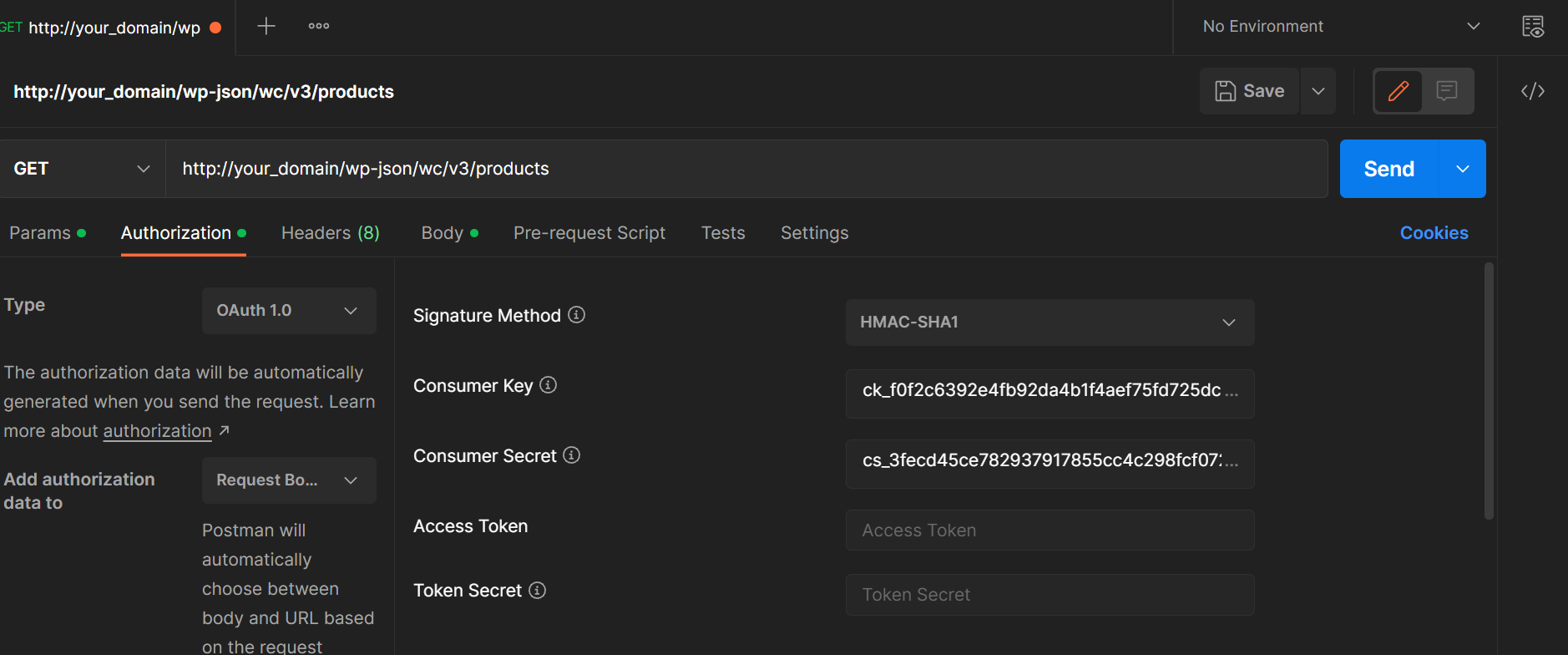Open the code snippet icon
The height and width of the screenshot is (655, 1568).
tap(1533, 91)
